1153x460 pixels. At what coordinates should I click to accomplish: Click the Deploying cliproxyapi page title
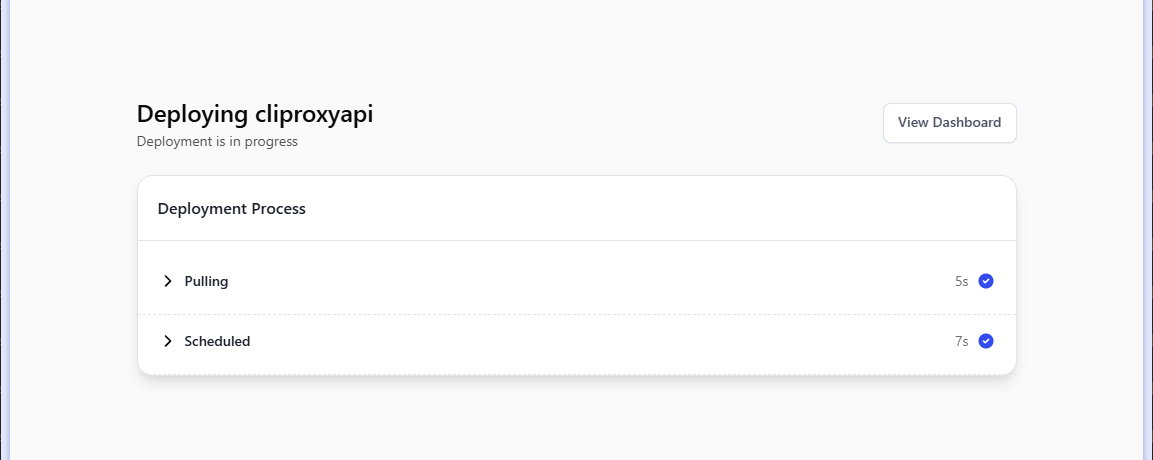click(254, 114)
